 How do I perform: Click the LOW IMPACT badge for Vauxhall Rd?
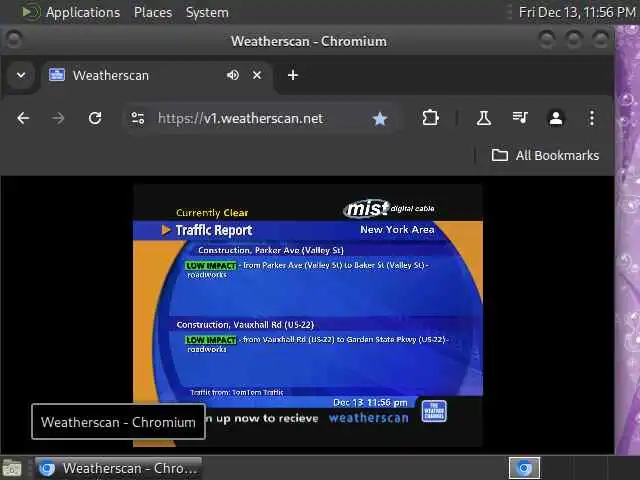click(211, 340)
